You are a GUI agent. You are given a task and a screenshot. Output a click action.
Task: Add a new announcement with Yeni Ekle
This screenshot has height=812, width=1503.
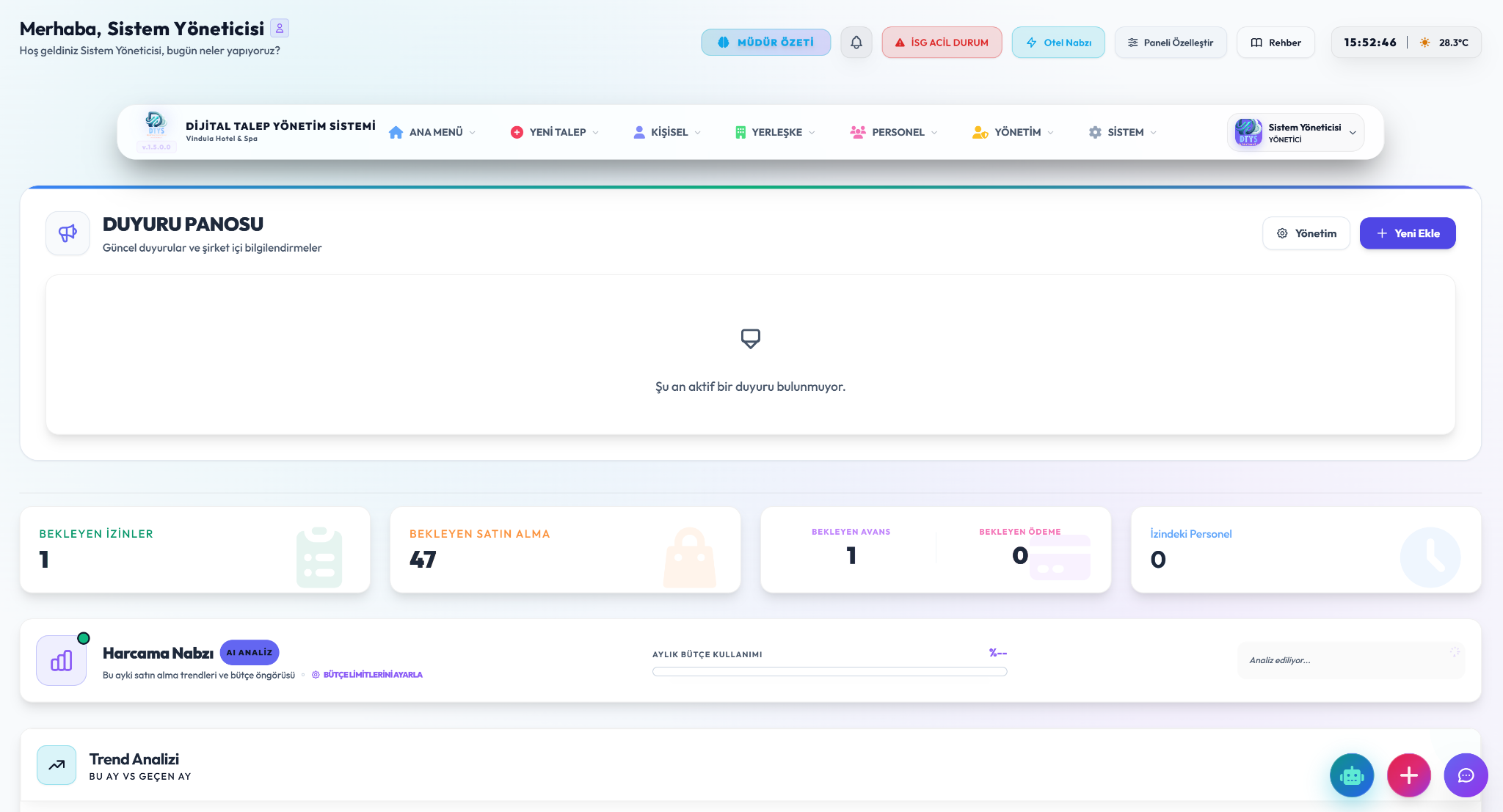click(1408, 233)
